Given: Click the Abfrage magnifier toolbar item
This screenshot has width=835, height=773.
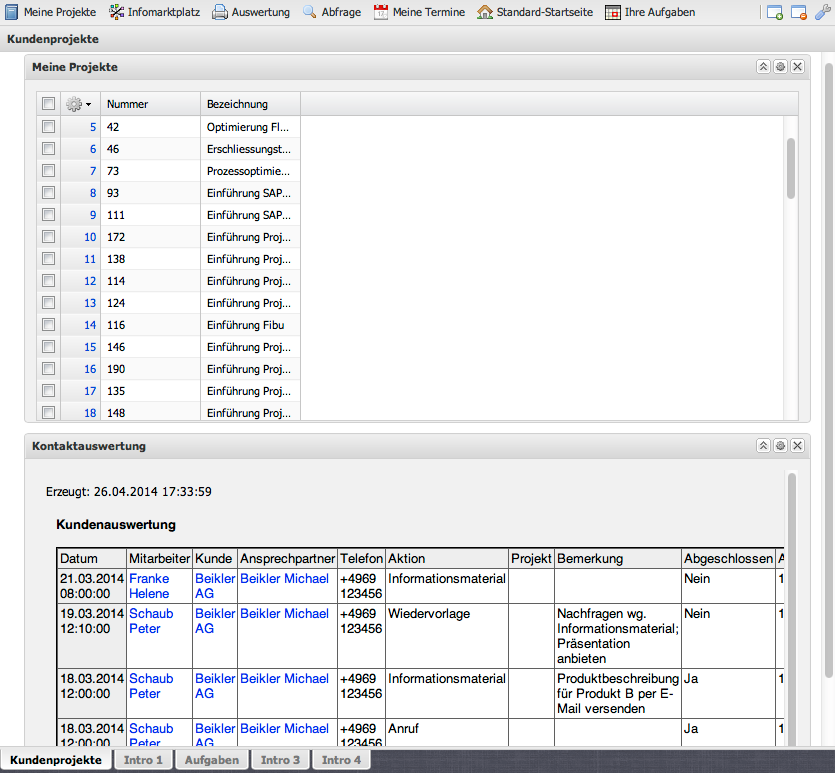Looking at the screenshot, I should (331, 12).
